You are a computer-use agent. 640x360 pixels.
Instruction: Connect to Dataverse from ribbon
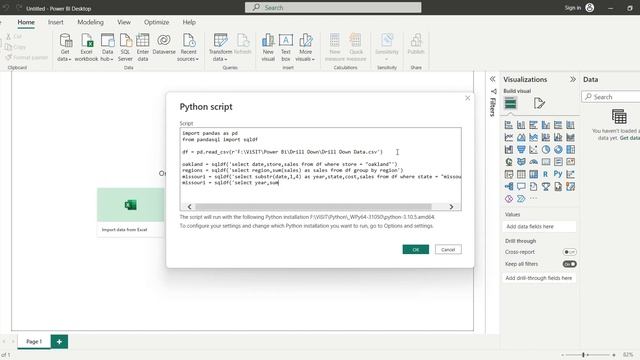[x=164, y=44]
